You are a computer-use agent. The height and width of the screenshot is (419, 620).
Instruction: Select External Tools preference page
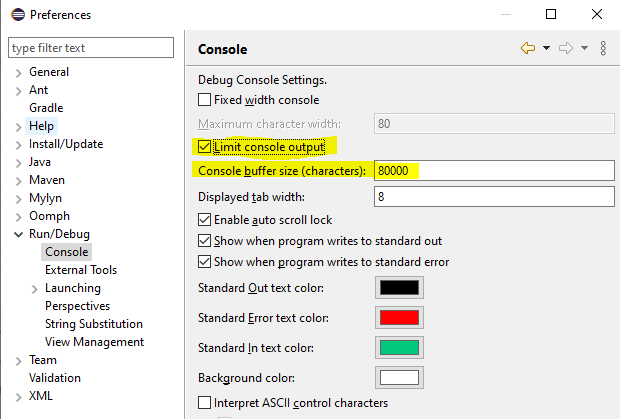point(81,270)
